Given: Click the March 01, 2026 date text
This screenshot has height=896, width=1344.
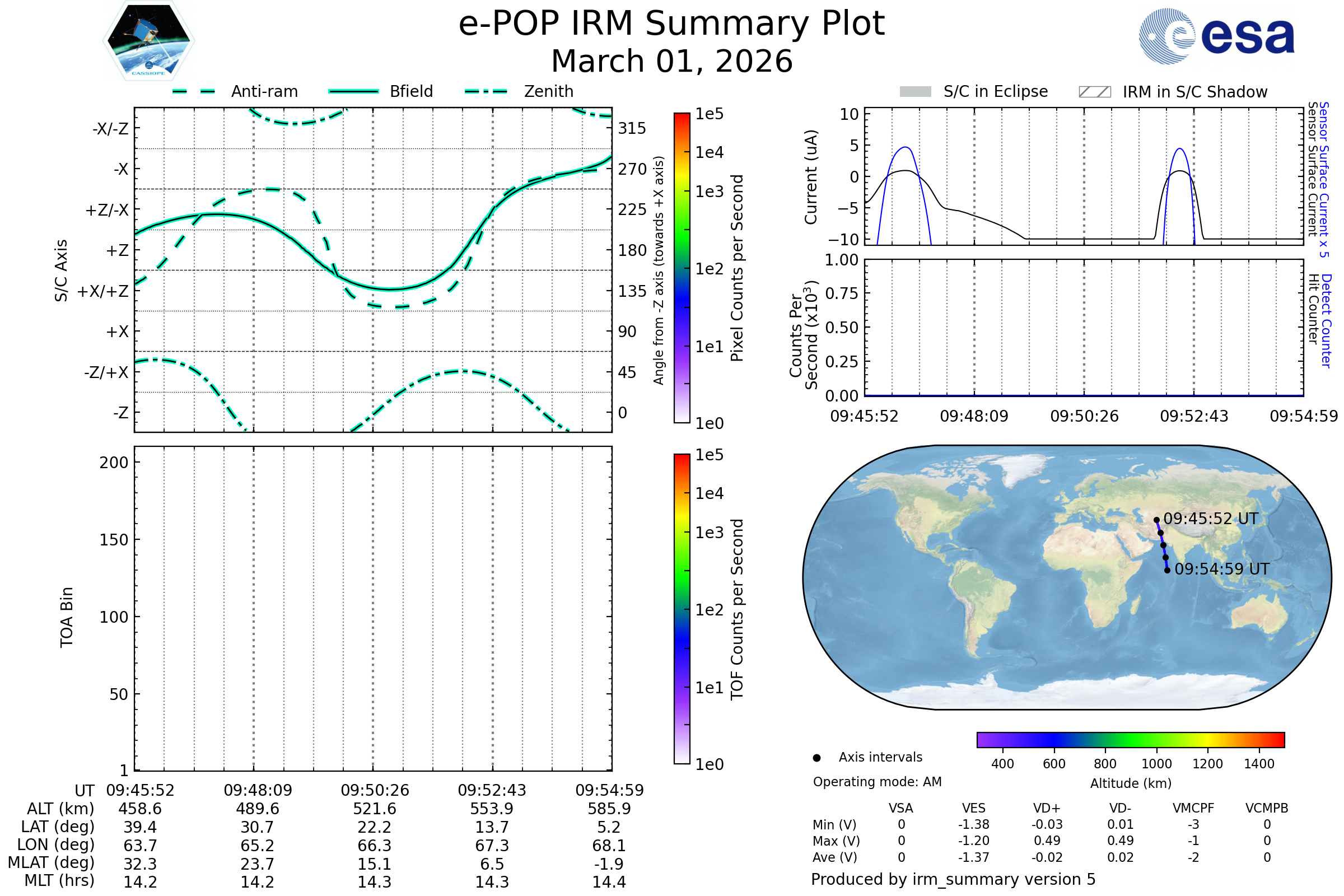Looking at the screenshot, I should point(671,61).
